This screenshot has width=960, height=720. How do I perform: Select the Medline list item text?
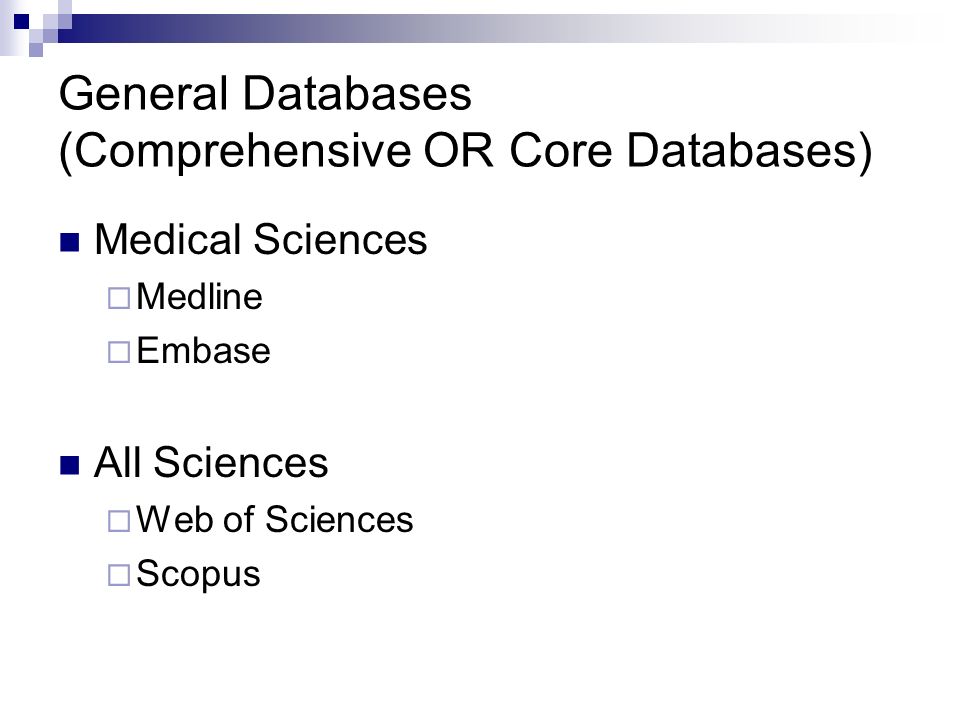(x=200, y=297)
